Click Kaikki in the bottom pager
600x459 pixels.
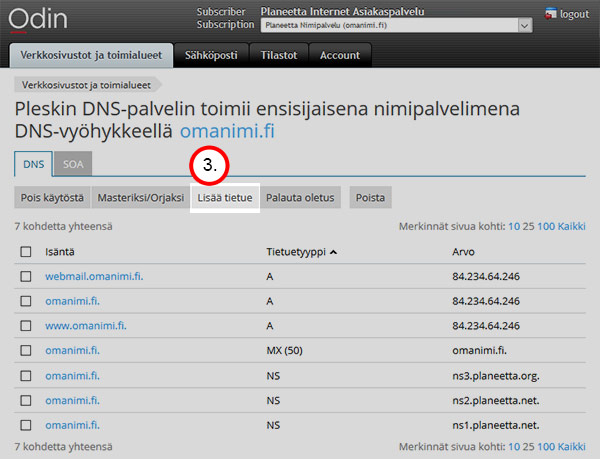click(572, 446)
